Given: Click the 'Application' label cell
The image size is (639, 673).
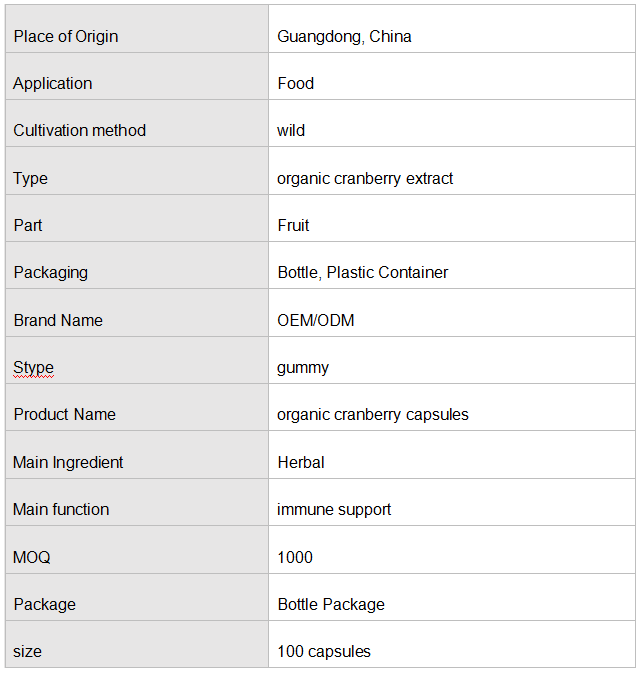Looking at the screenshot, I should [137, 76].
